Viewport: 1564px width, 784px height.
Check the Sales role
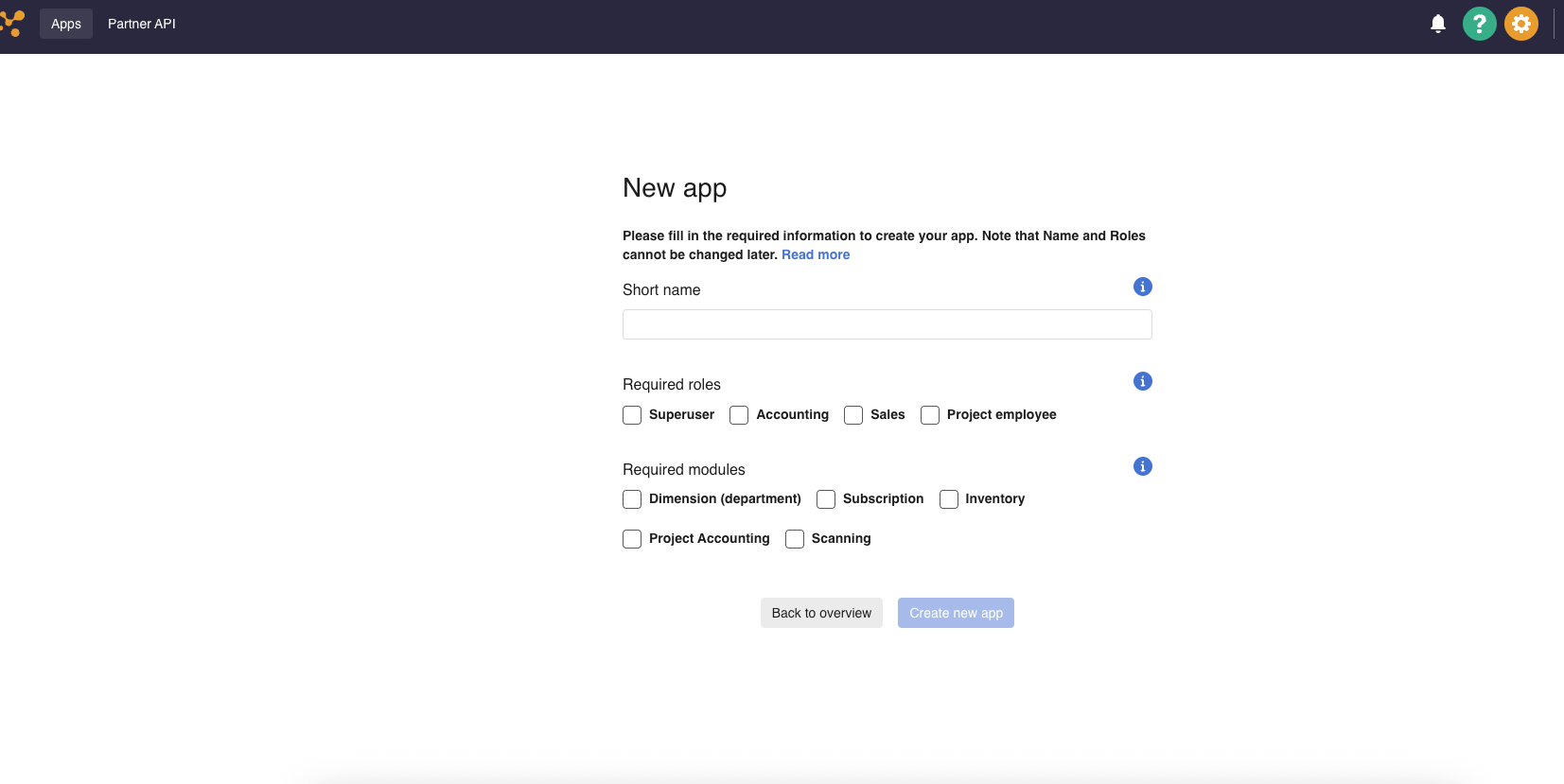[853, 415]
